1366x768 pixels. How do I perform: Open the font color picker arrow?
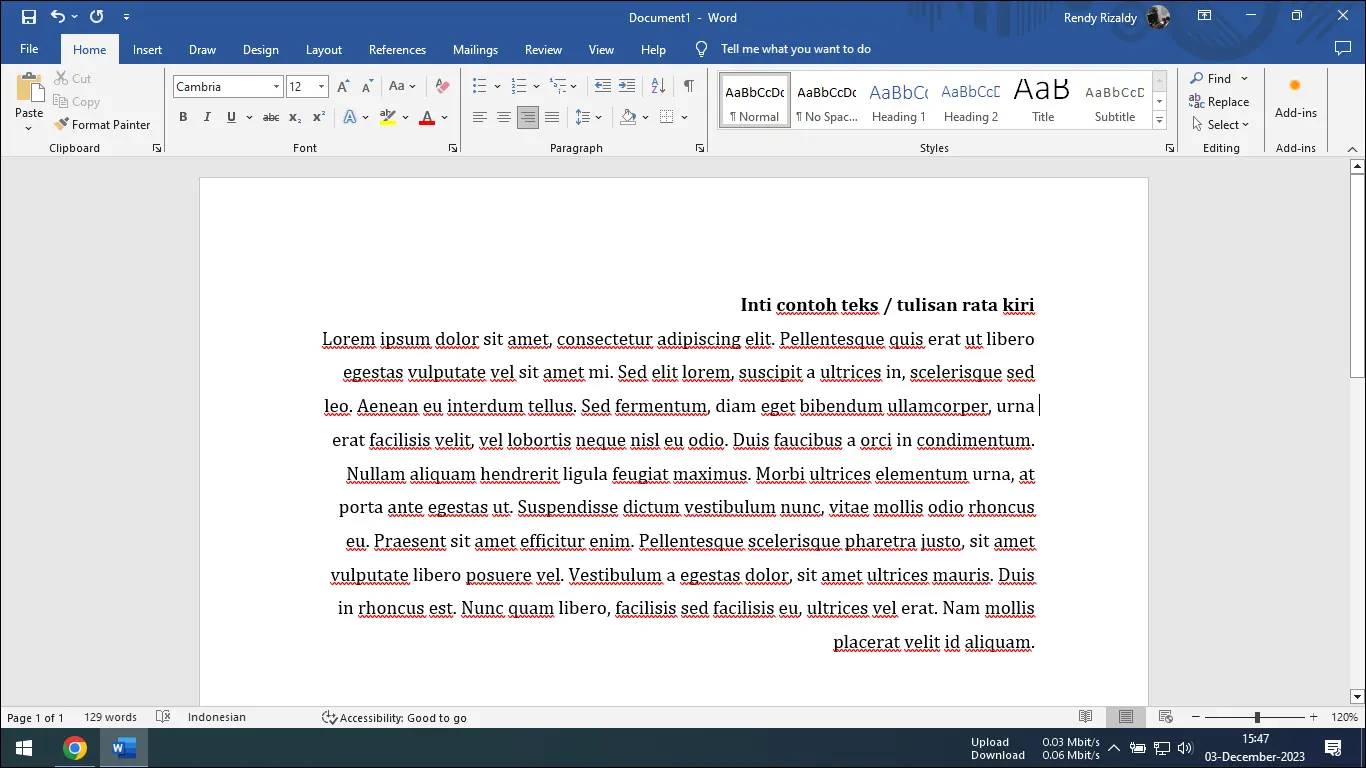point(443,117)
